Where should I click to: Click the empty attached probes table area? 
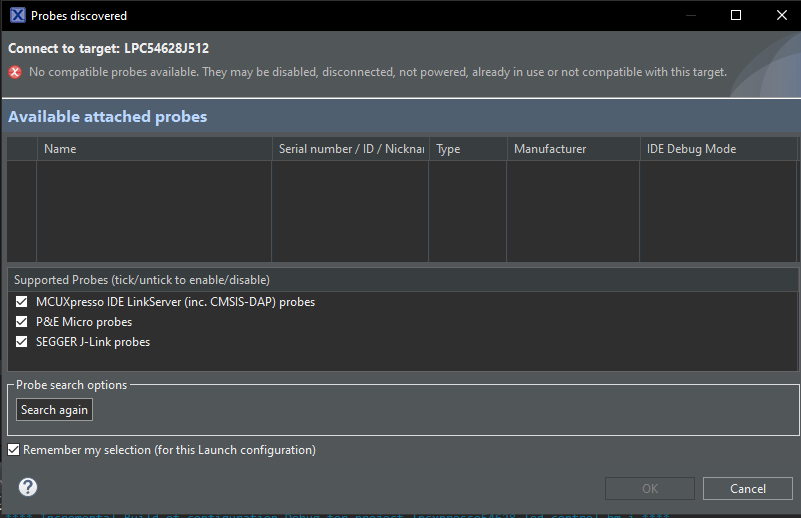[x=400, y=211]
